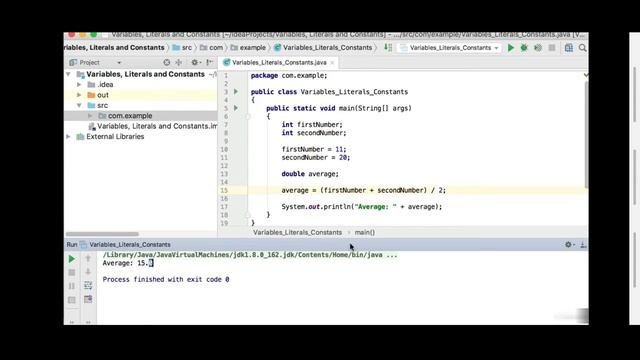Image resolution: width=640 pixels, height=360 pixels.
Task: Select the com.example package row
Action: click(140, 116)
